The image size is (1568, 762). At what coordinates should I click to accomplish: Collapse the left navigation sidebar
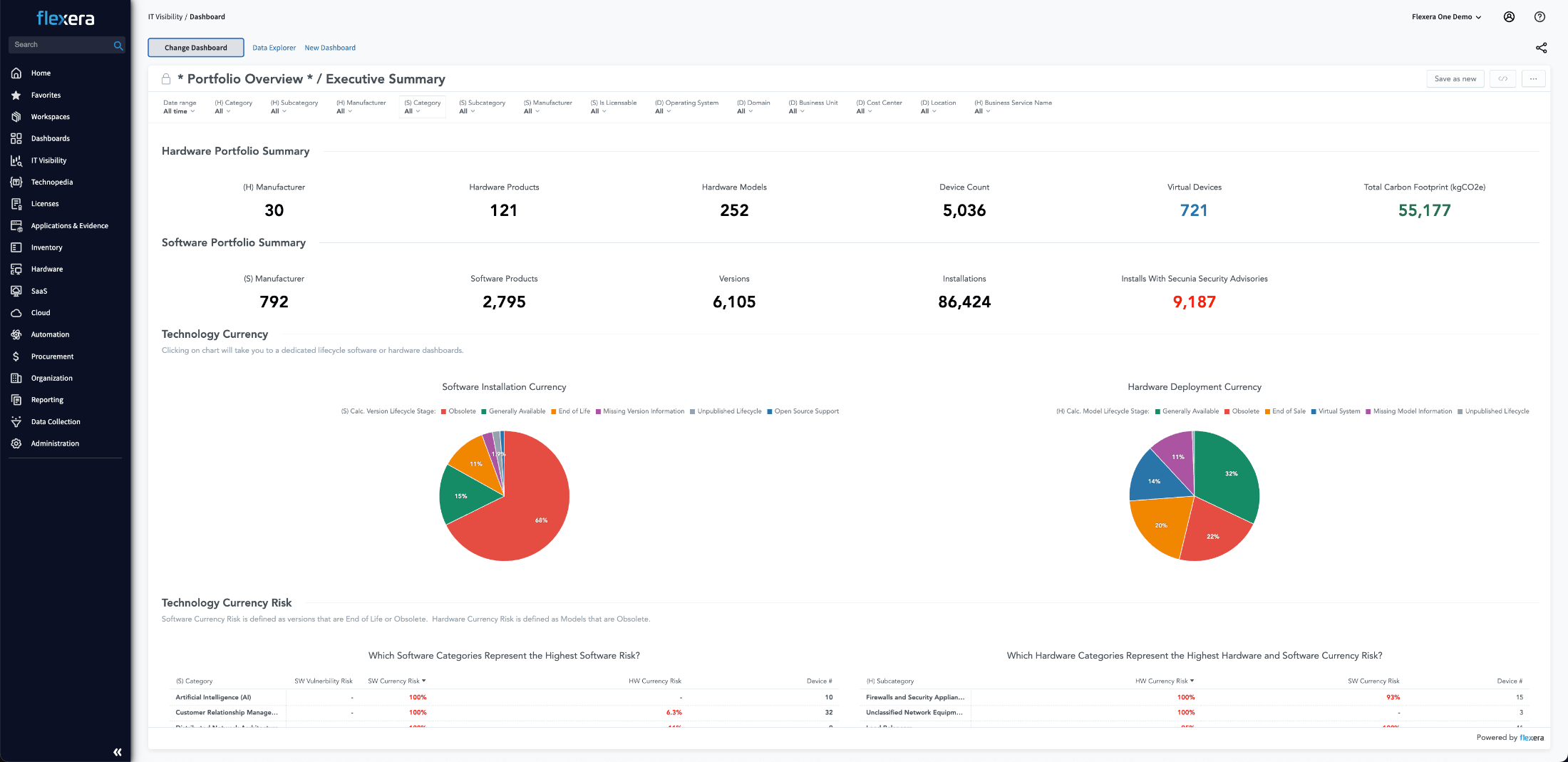117,751
